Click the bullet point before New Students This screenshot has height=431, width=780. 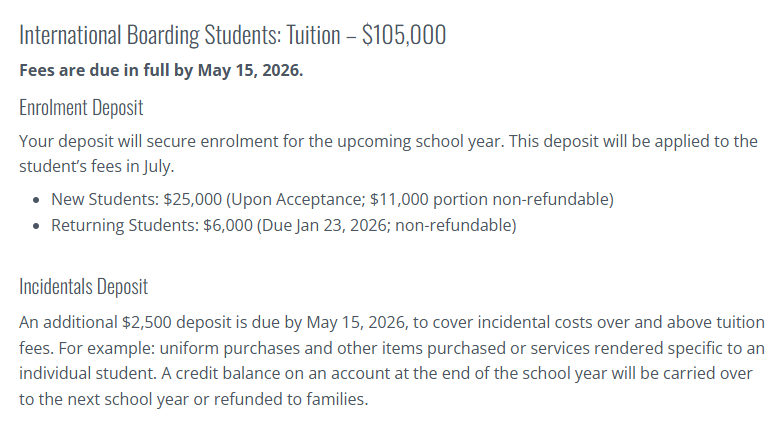[x=36, y=200]
